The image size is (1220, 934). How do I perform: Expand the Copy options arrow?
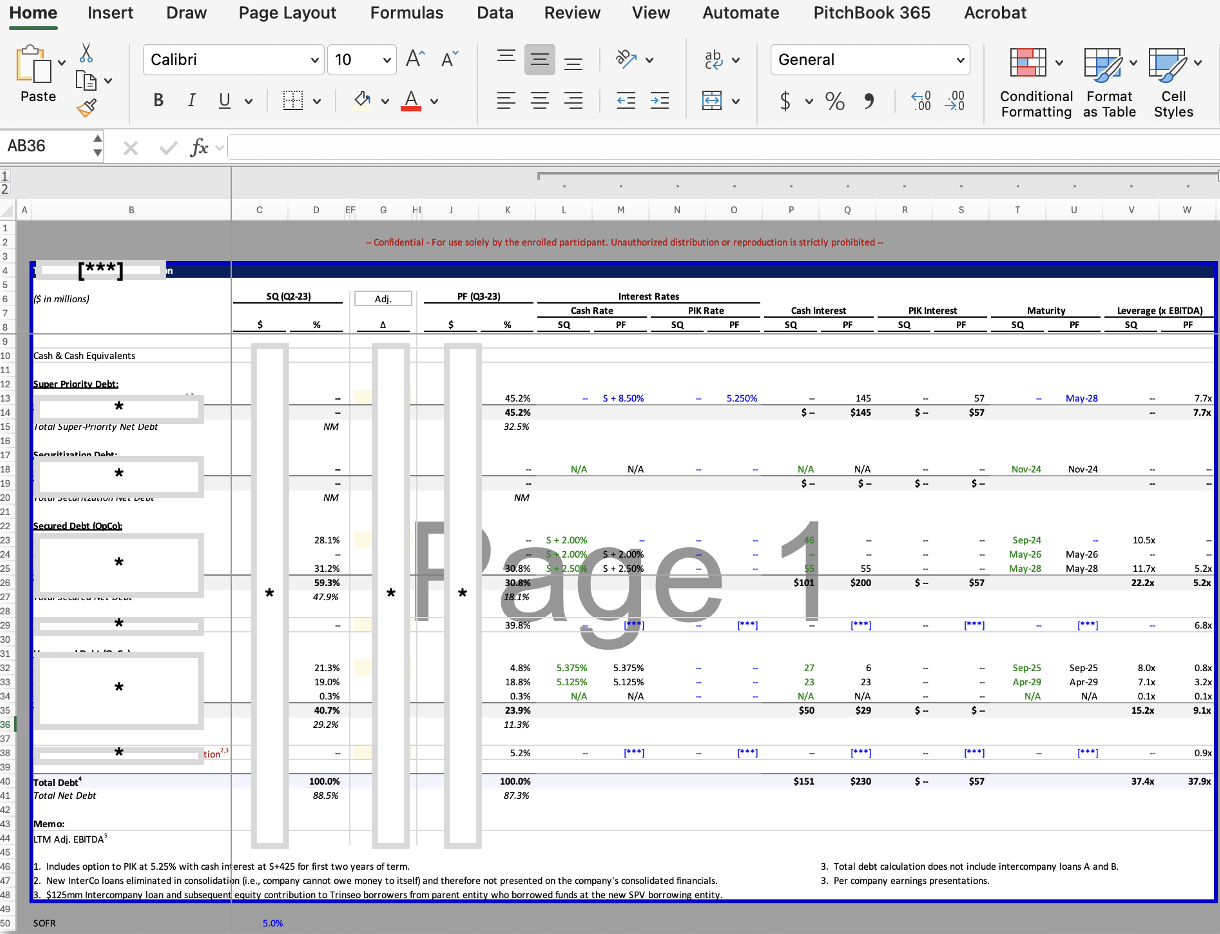coord(108,81)
